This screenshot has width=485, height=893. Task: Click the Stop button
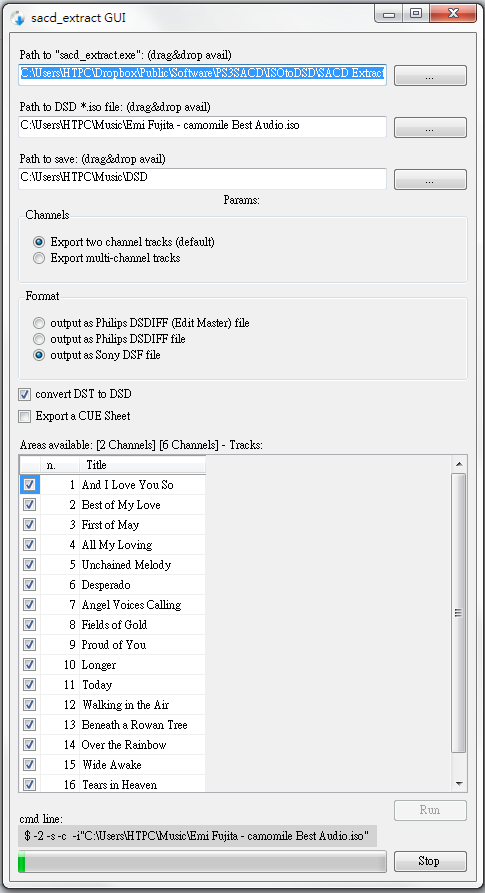pyautogui.click(x=430, y=861)
